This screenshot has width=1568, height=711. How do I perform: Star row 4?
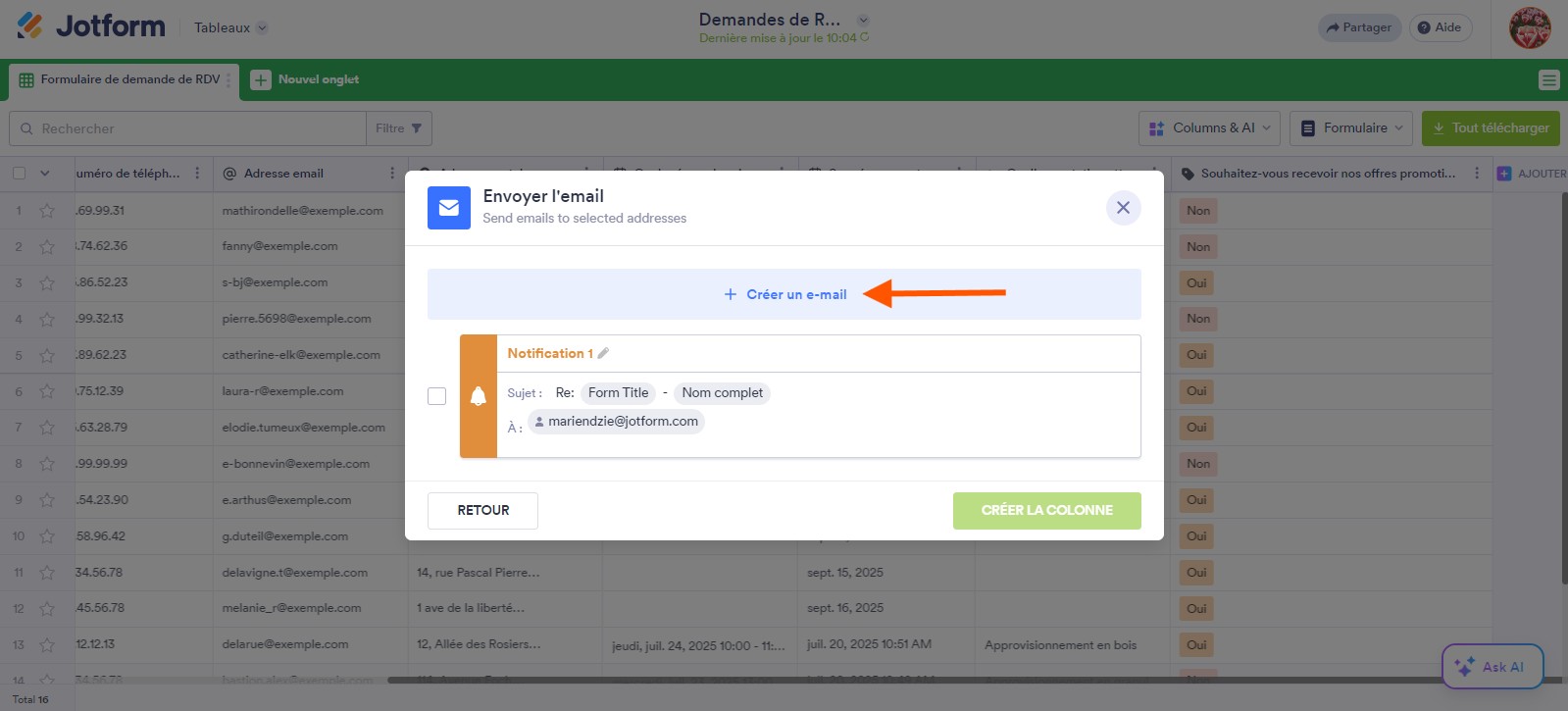pos(46,320)
